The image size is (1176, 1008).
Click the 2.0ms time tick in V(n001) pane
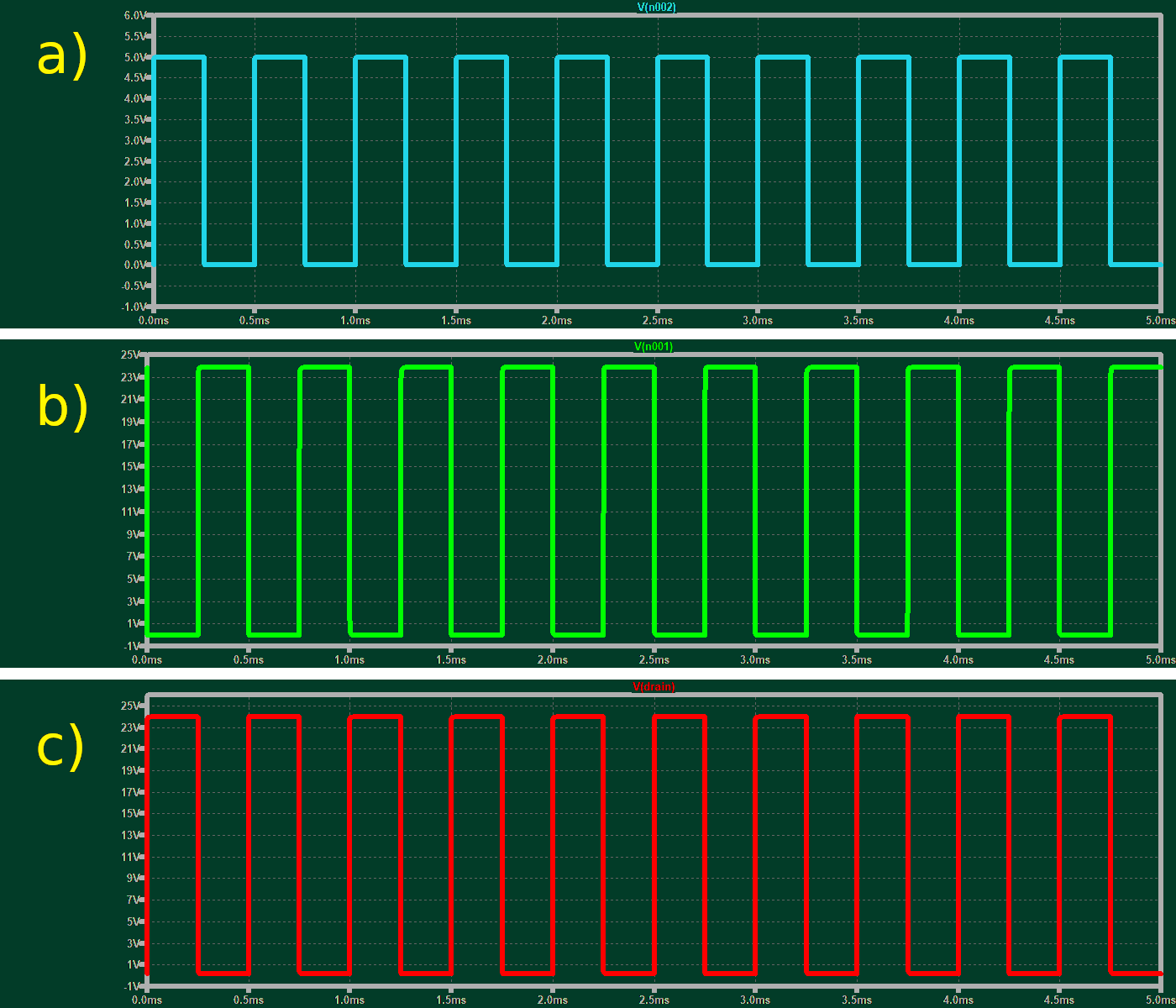click(x=553, y=660)
